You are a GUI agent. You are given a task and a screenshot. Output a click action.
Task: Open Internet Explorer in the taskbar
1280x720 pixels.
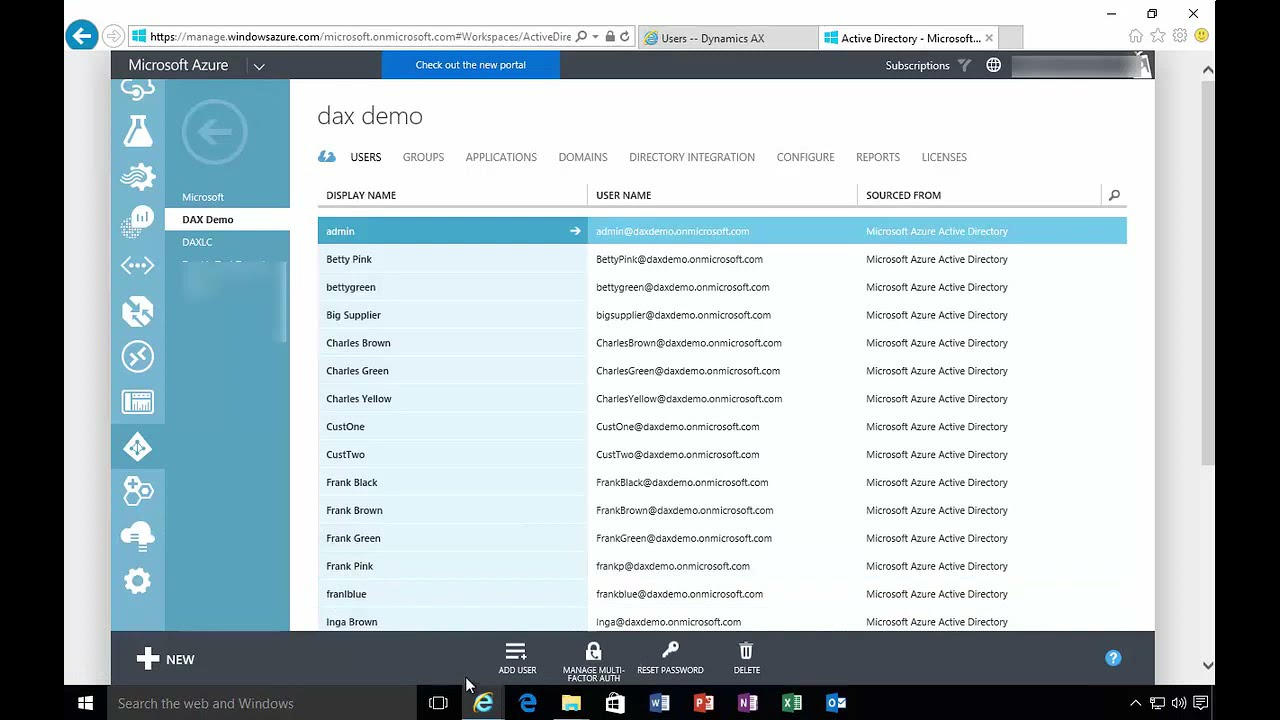(483, 703)
